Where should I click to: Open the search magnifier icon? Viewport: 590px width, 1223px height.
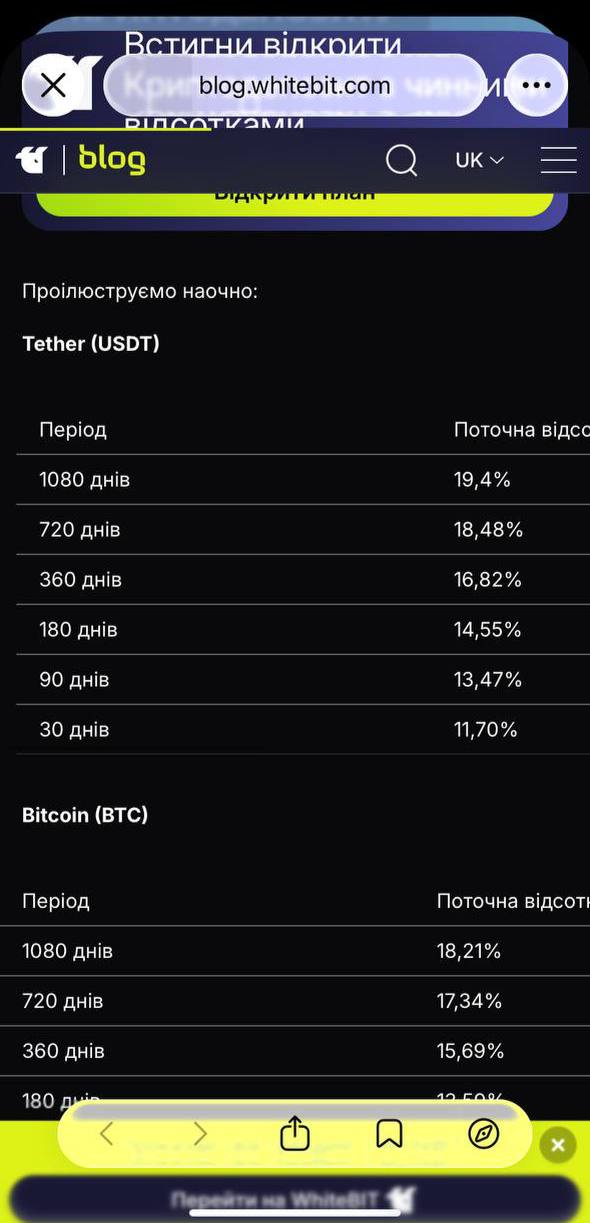coord(401,160)
